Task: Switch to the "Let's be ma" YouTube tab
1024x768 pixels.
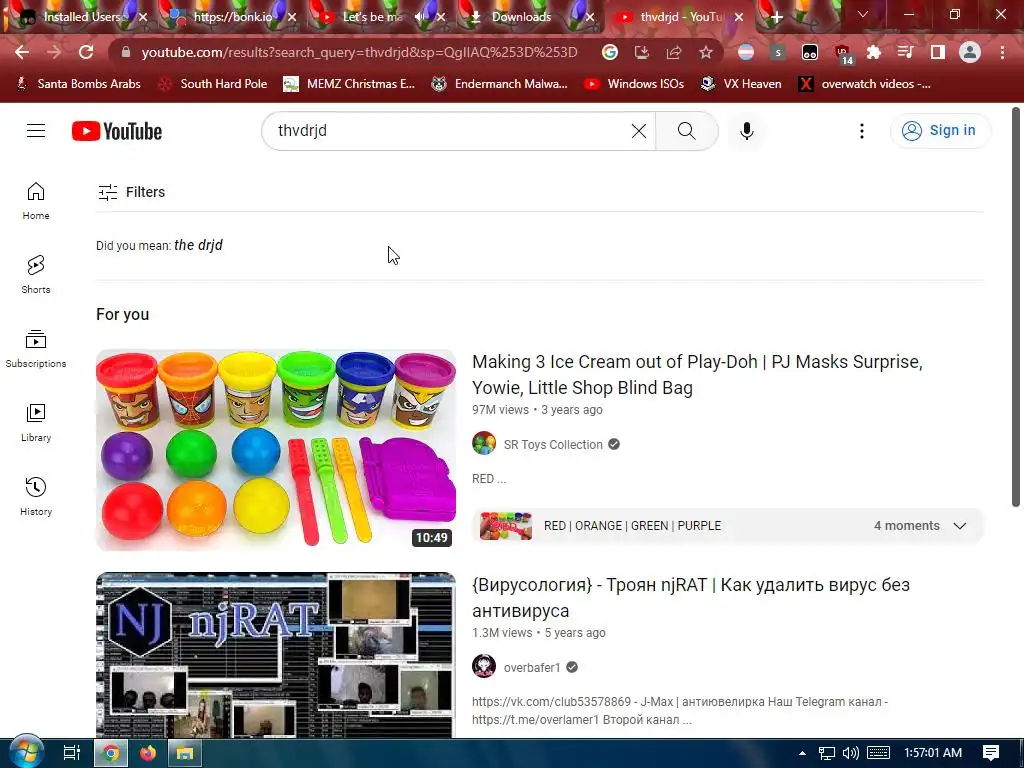Action: click(372, 17)
